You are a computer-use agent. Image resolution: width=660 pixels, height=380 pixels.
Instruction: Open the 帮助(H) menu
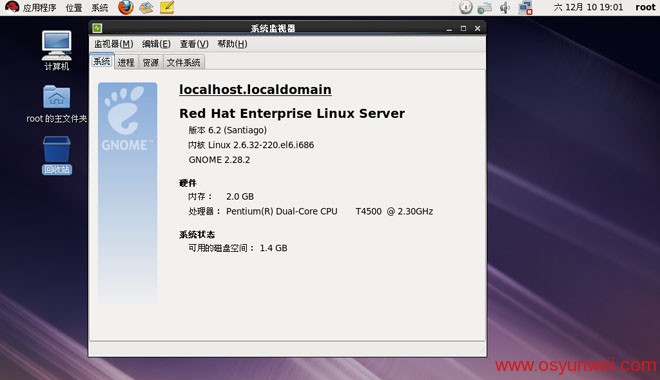(232, 44)
